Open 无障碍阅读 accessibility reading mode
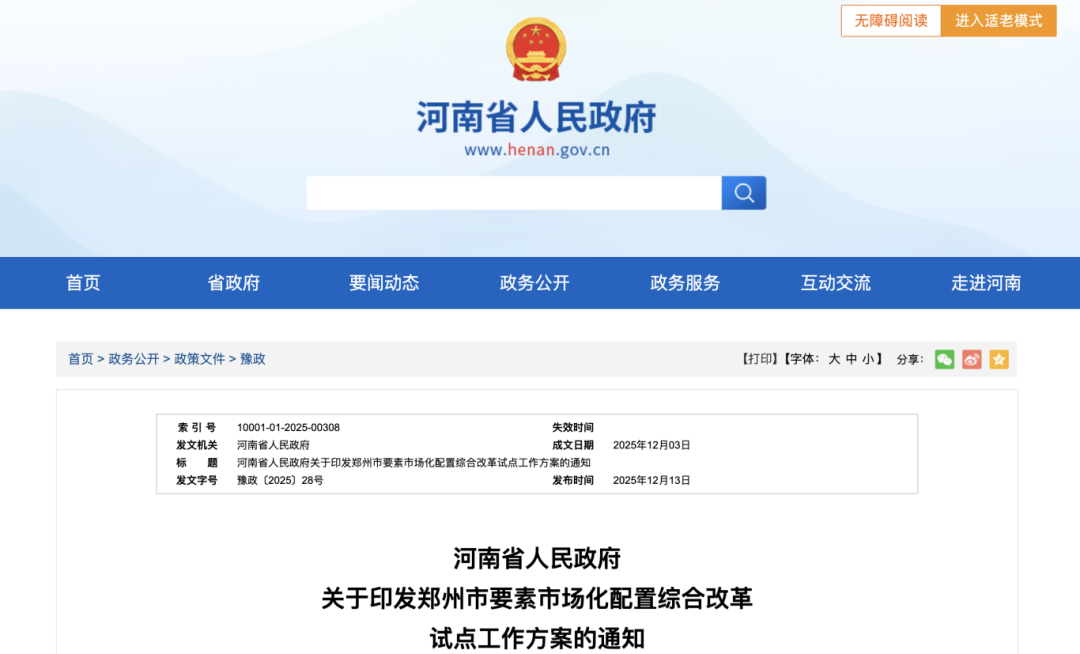 tap(890, 21)
